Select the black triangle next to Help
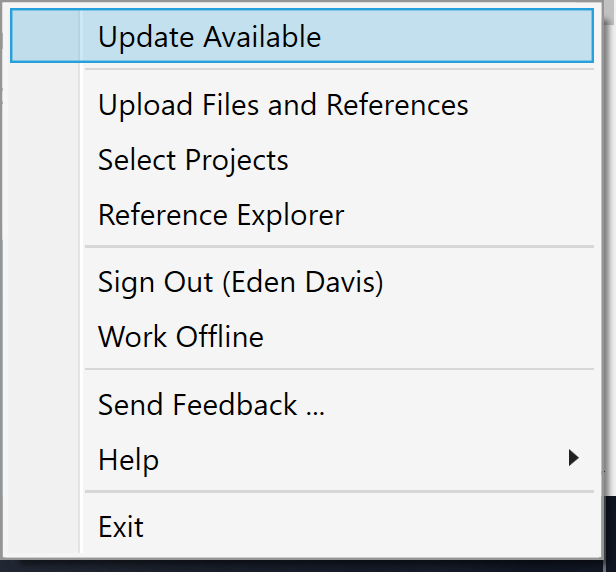The width and height of the screenshot is (616, 572). pyautogui.click(x=574, y=458)
